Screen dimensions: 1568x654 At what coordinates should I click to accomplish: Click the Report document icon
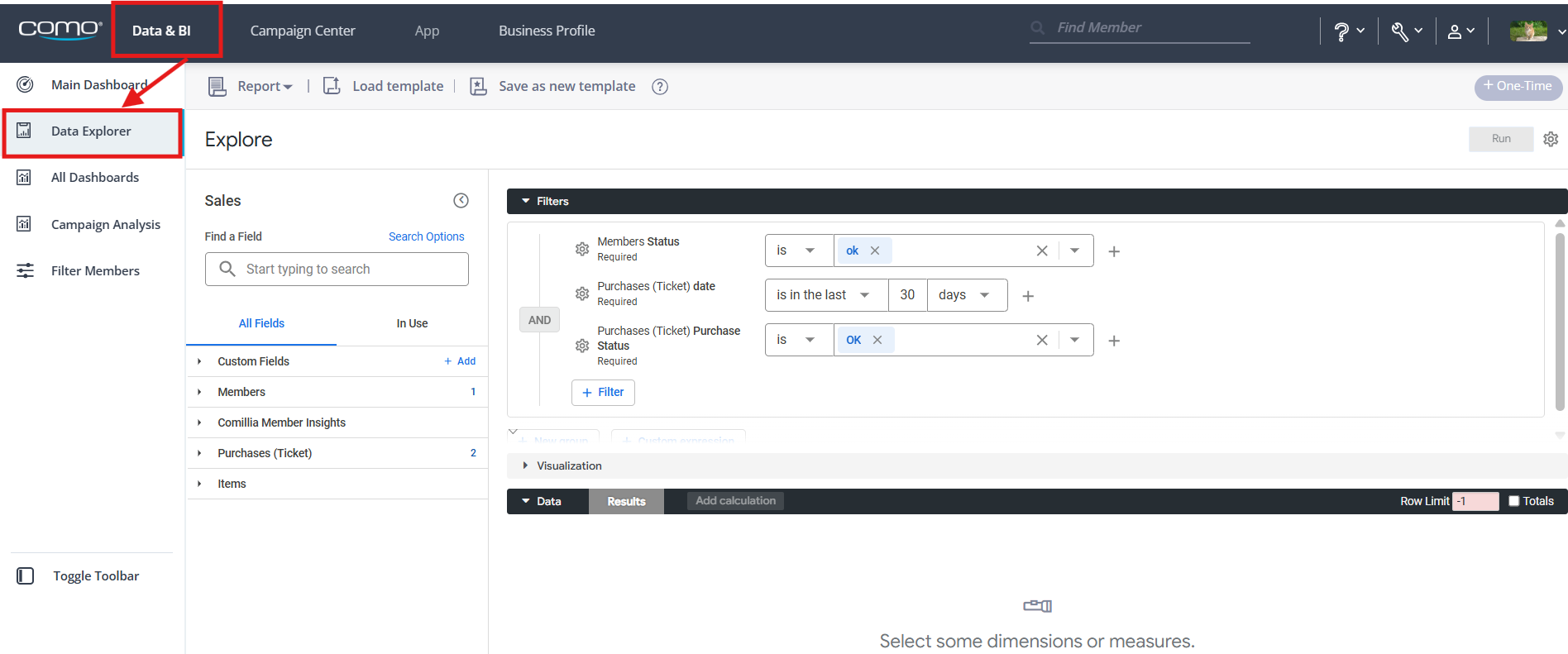217,86
